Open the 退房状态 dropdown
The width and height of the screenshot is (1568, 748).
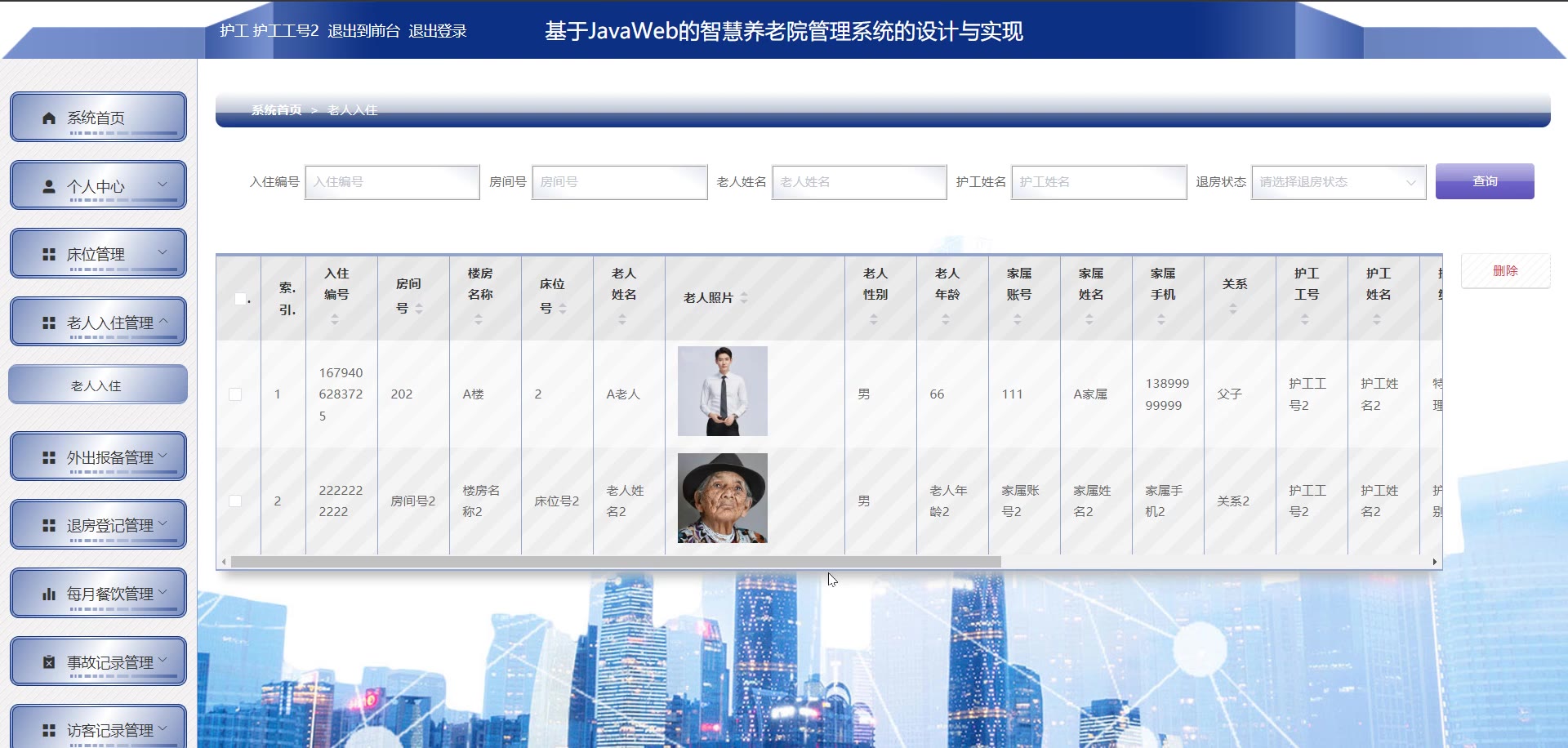pos(1339,182)
